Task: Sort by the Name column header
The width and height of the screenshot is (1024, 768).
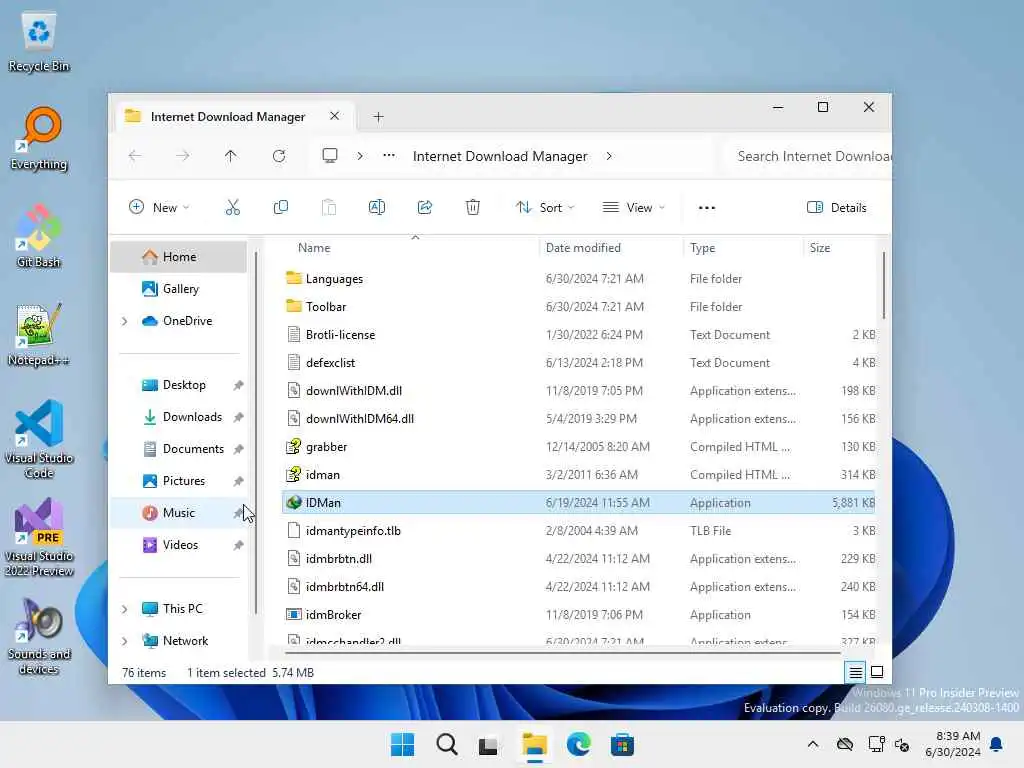Action: (x=313, y=248)
